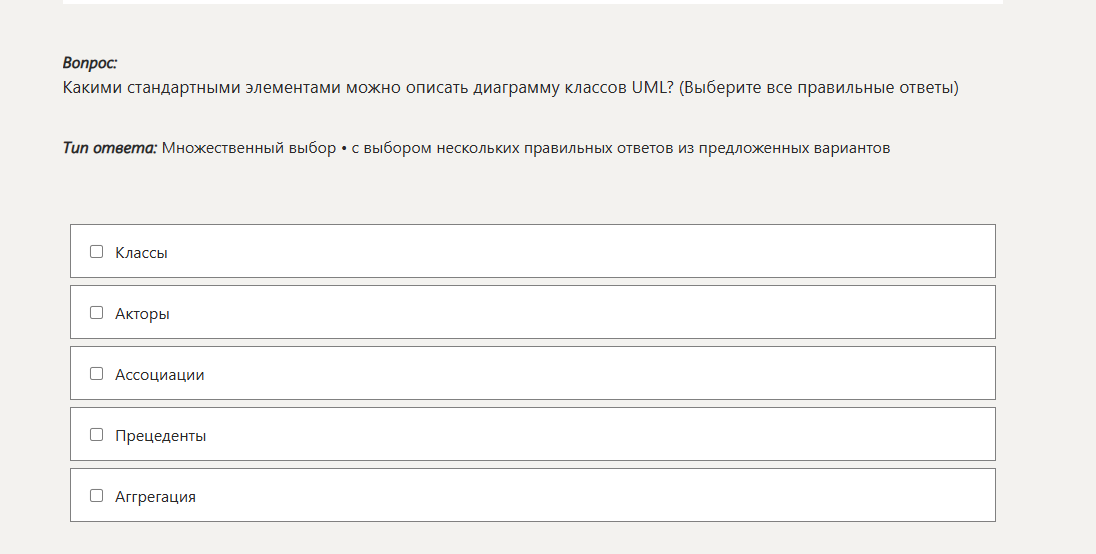Click empty area of the Агрегация option row
Screen dimensions: 1096x554
(600, 496)
